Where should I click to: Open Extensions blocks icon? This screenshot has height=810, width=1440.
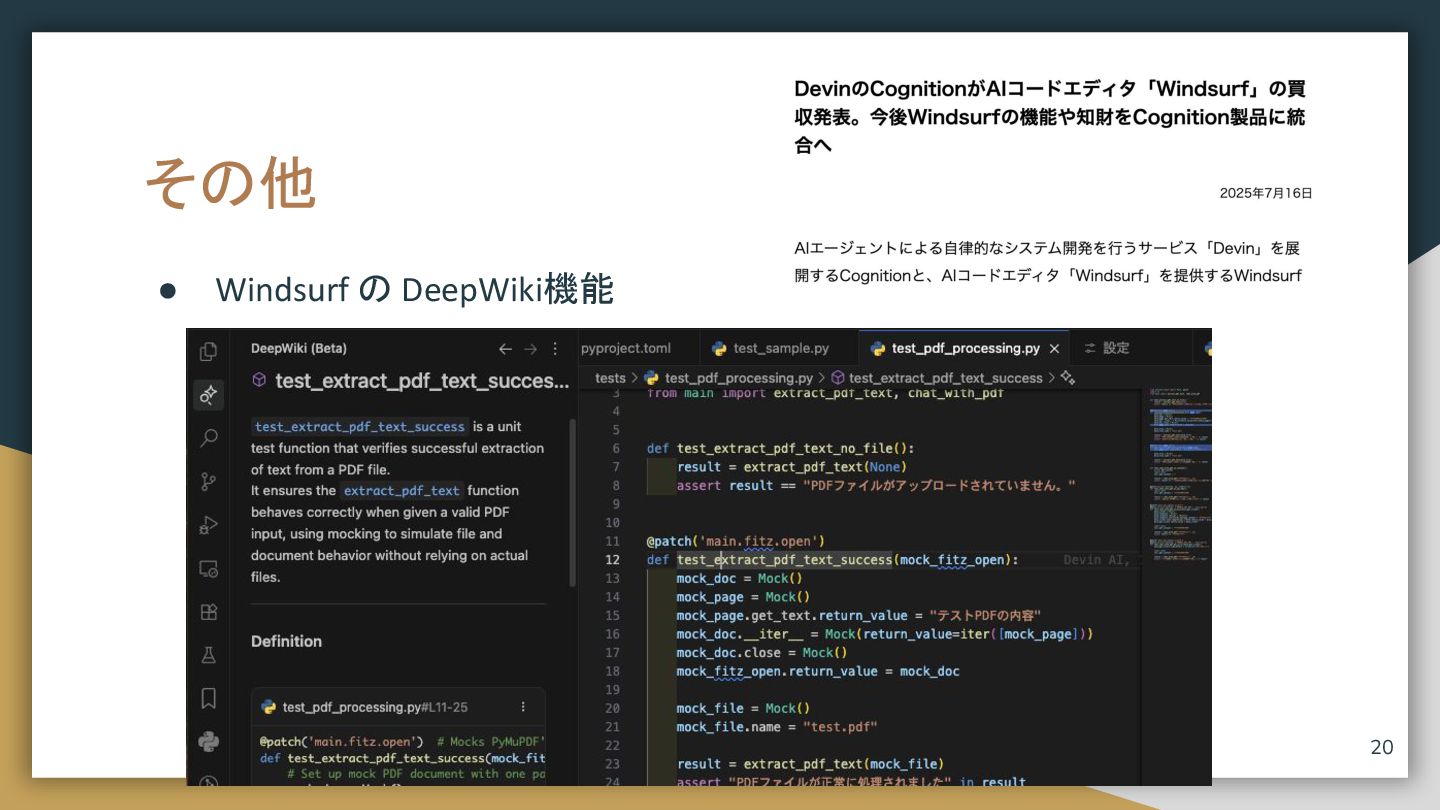[208, 611]
